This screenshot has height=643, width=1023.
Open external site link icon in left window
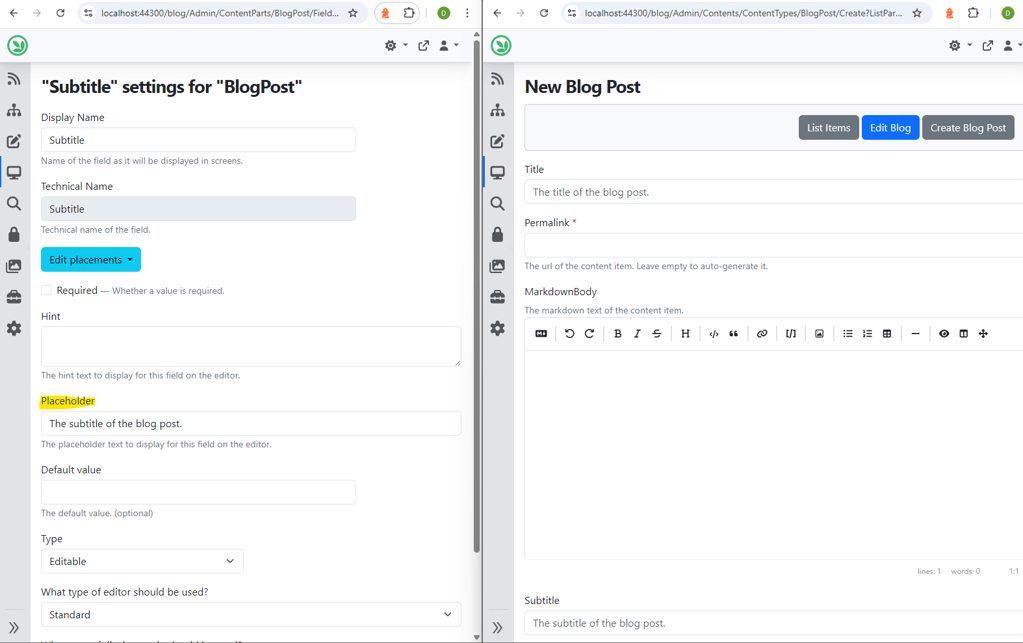[x=423, y=46]
